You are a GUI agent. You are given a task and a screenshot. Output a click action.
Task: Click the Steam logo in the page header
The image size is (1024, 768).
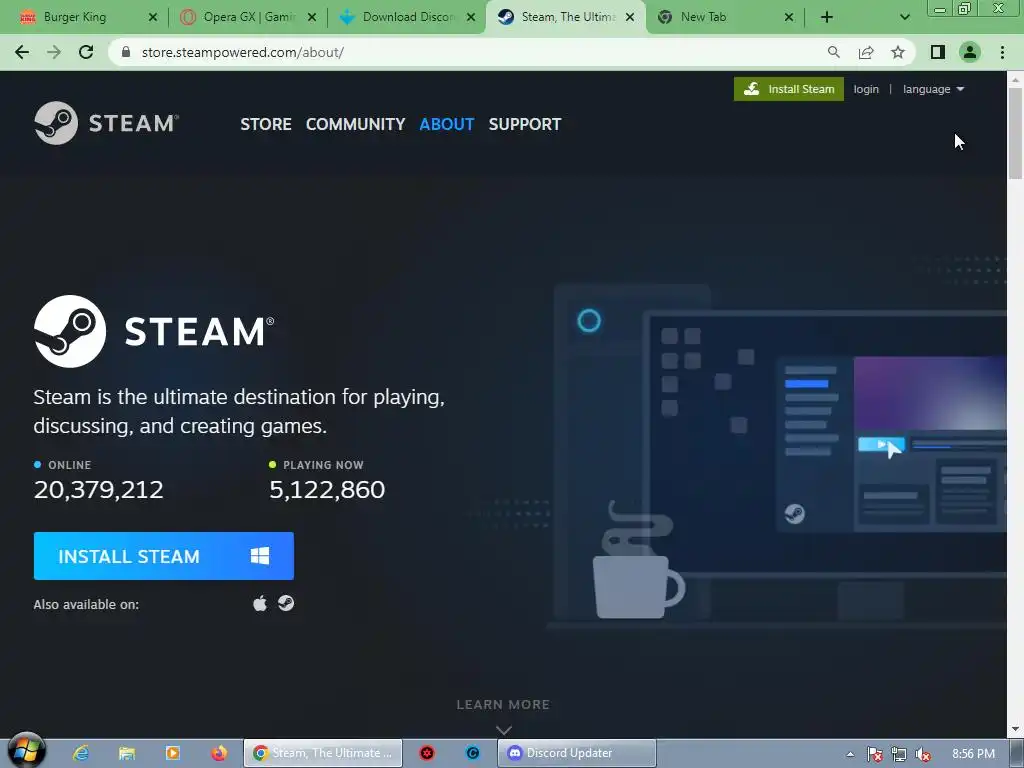(x=106, y=123)
